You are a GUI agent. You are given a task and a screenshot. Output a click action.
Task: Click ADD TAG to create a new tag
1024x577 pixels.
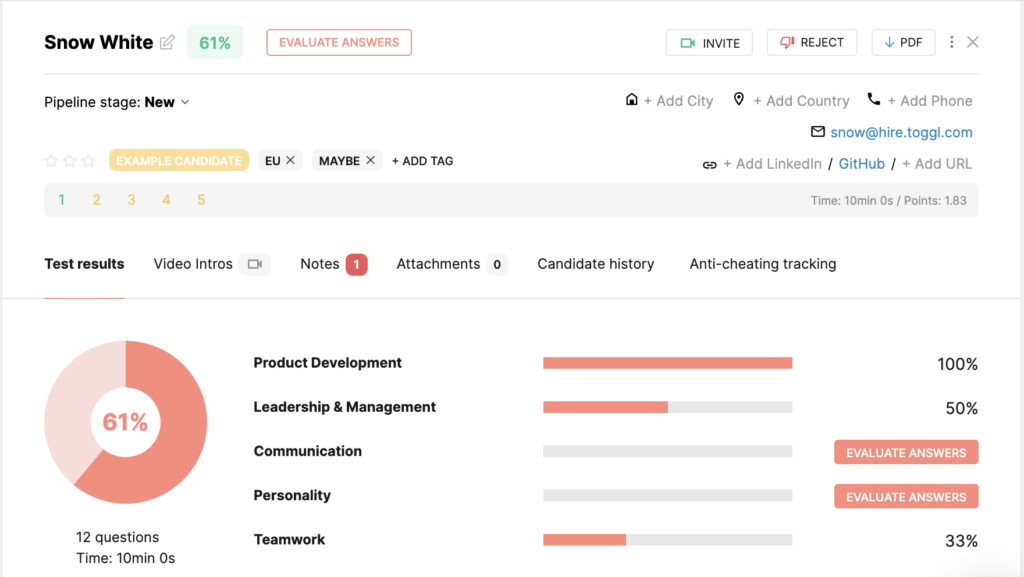[x=422, y=160]
